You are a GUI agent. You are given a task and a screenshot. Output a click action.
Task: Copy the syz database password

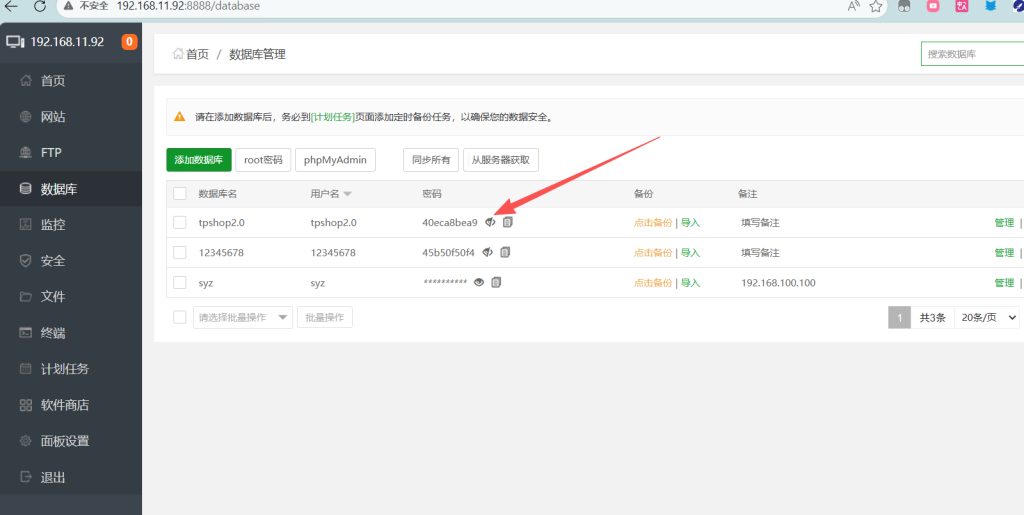click(x=497, y=282)
